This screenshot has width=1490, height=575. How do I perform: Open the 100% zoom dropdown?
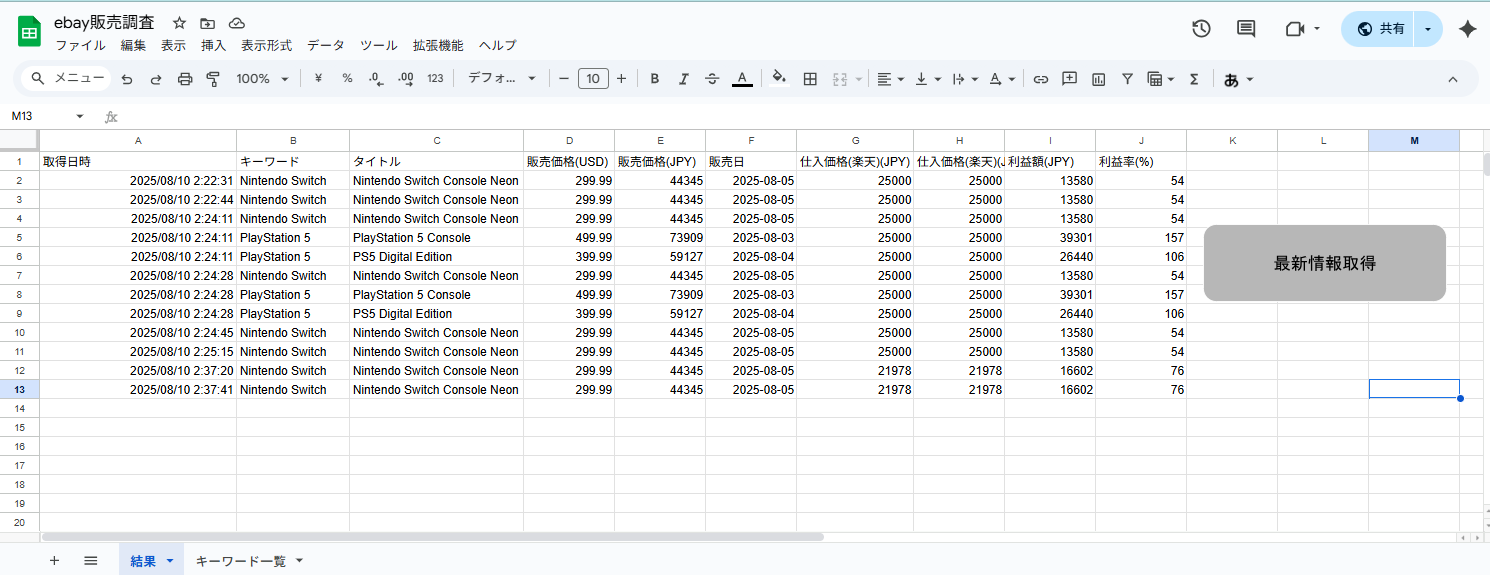click(262, 79)
